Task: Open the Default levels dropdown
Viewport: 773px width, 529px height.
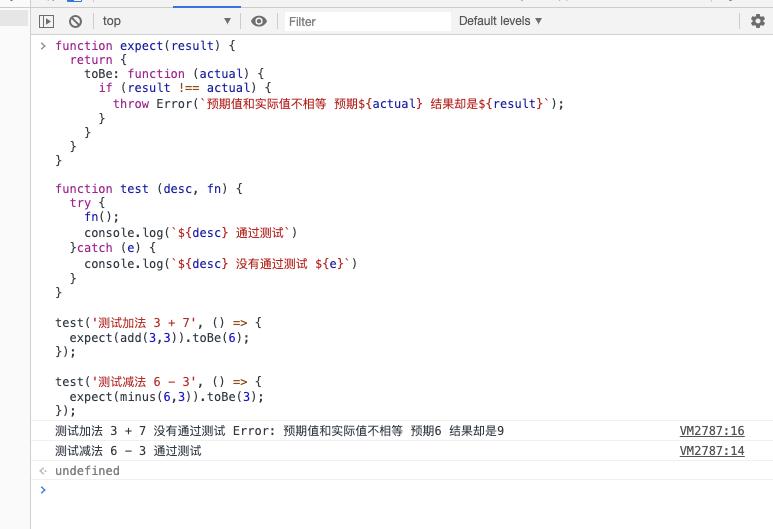Action: (500, 21)
